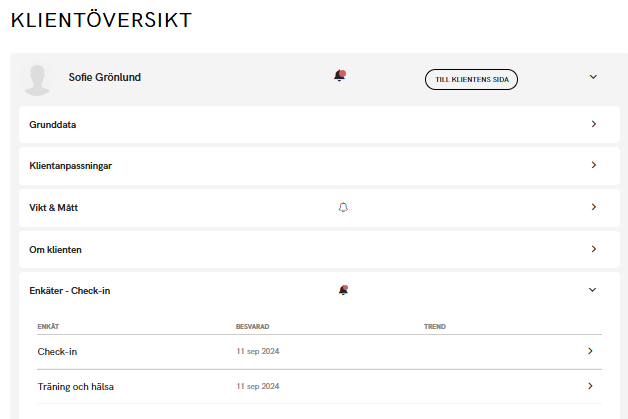Expand the Vikt & Mått section chevron
Image resolution: width=628 pixels, height=419 pixels.
coord(593,207)
